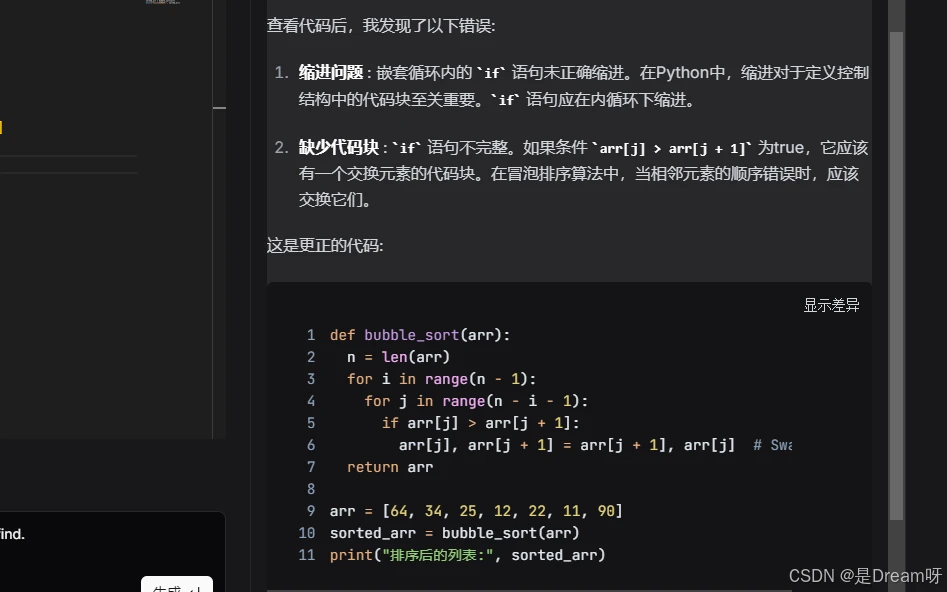
Task: Click the vertical scrollbar thumb of the chat panel
Action: point(896,275)
